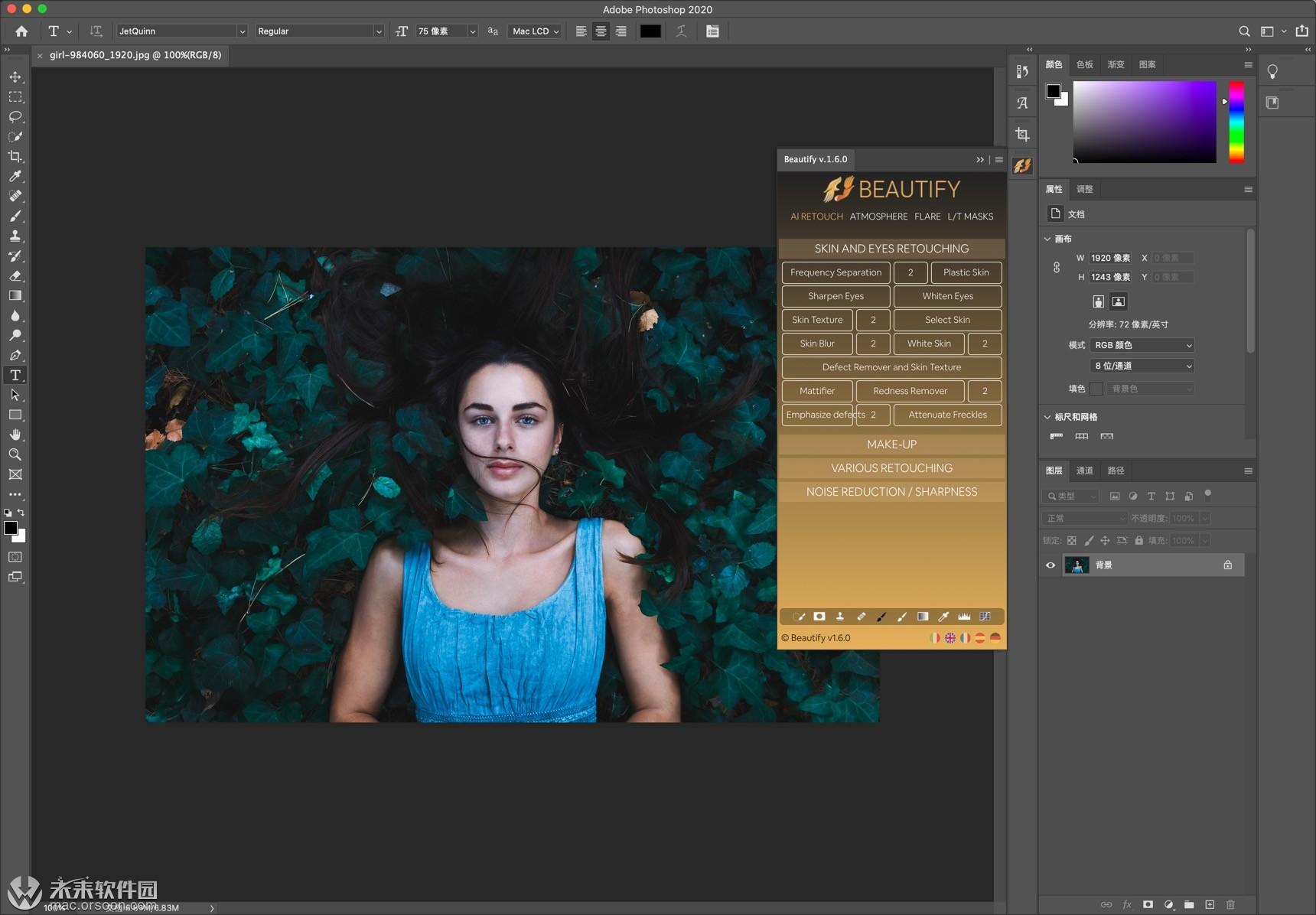This screenshot has width=1316, height=915.
Task: Open the ATMOSPHERE tab in Beautify
Action: tap(878, 217)
